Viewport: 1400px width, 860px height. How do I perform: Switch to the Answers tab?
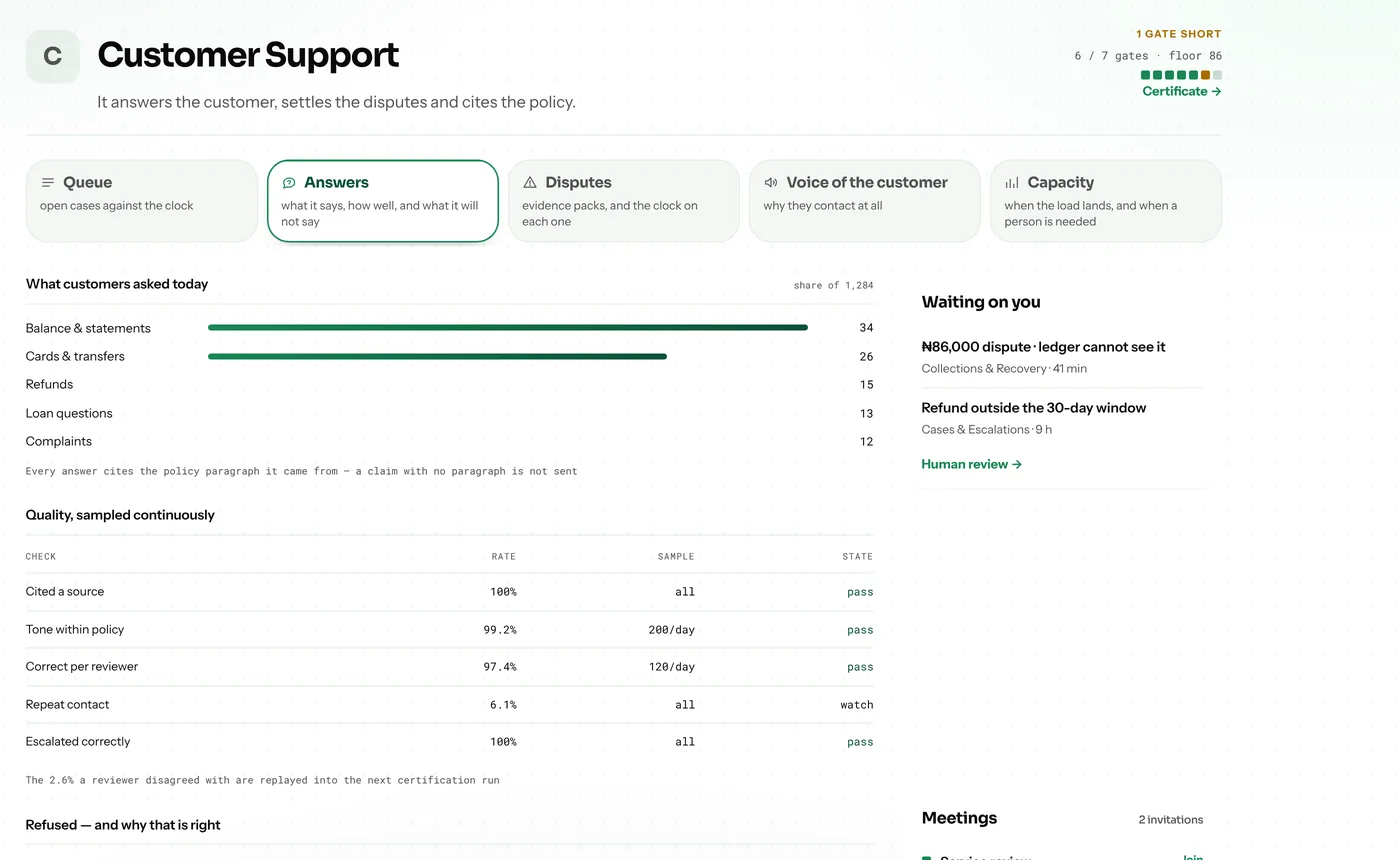(x=383, y=201)
